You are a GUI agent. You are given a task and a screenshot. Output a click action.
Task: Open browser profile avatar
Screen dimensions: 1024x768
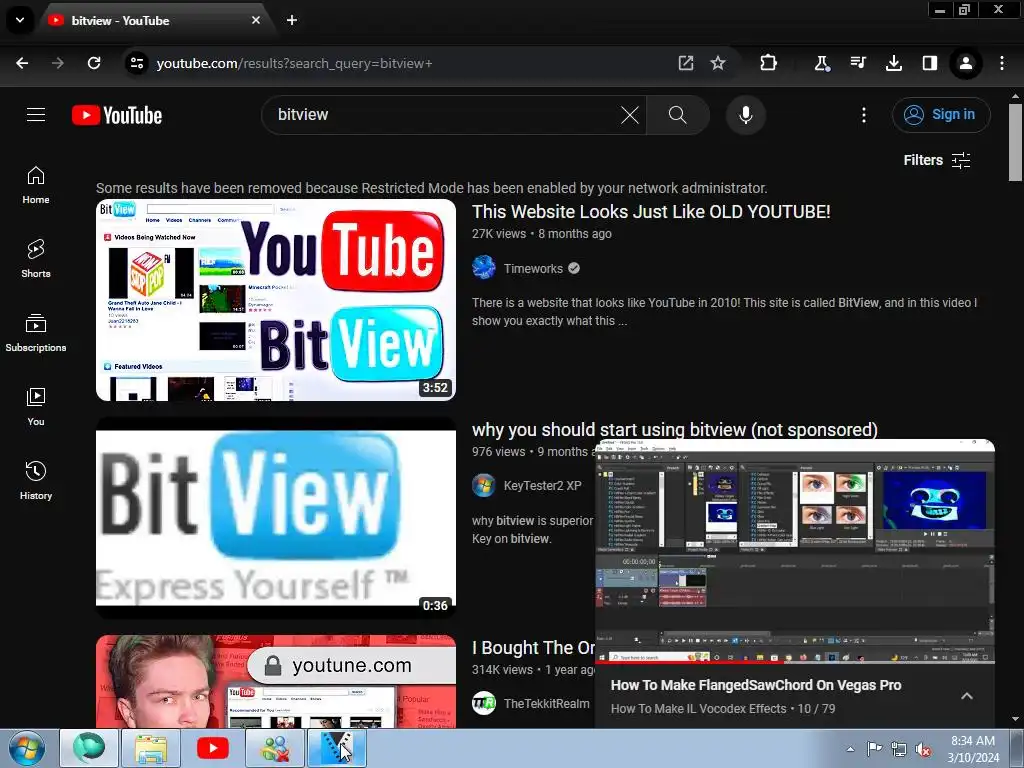965,63
